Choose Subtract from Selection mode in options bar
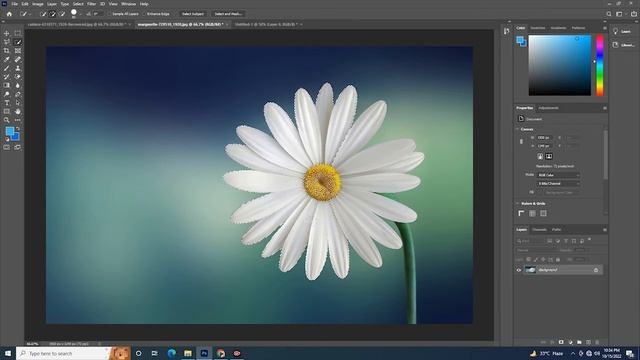The width and height of the screenshot is (640, 360). coord(62,14)
